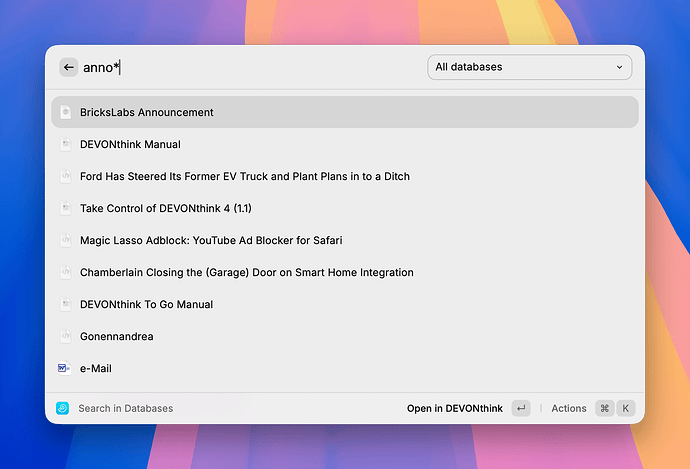Choose the Chamberlain Closing Garage Door result
The image size is (690, 469).
[x=246, y=272]
